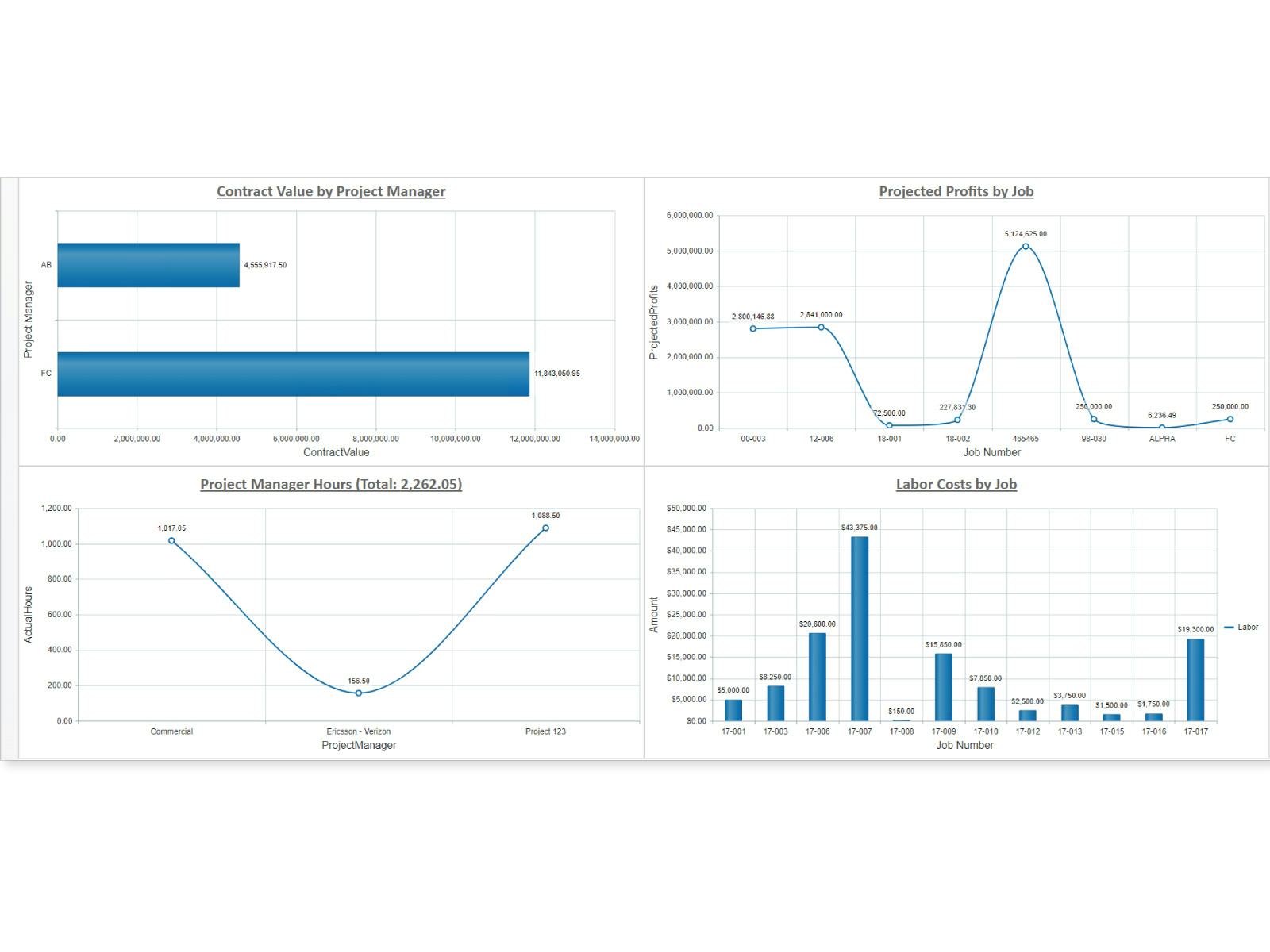Click the 227,831.30 value label

[x=957, y=408]
